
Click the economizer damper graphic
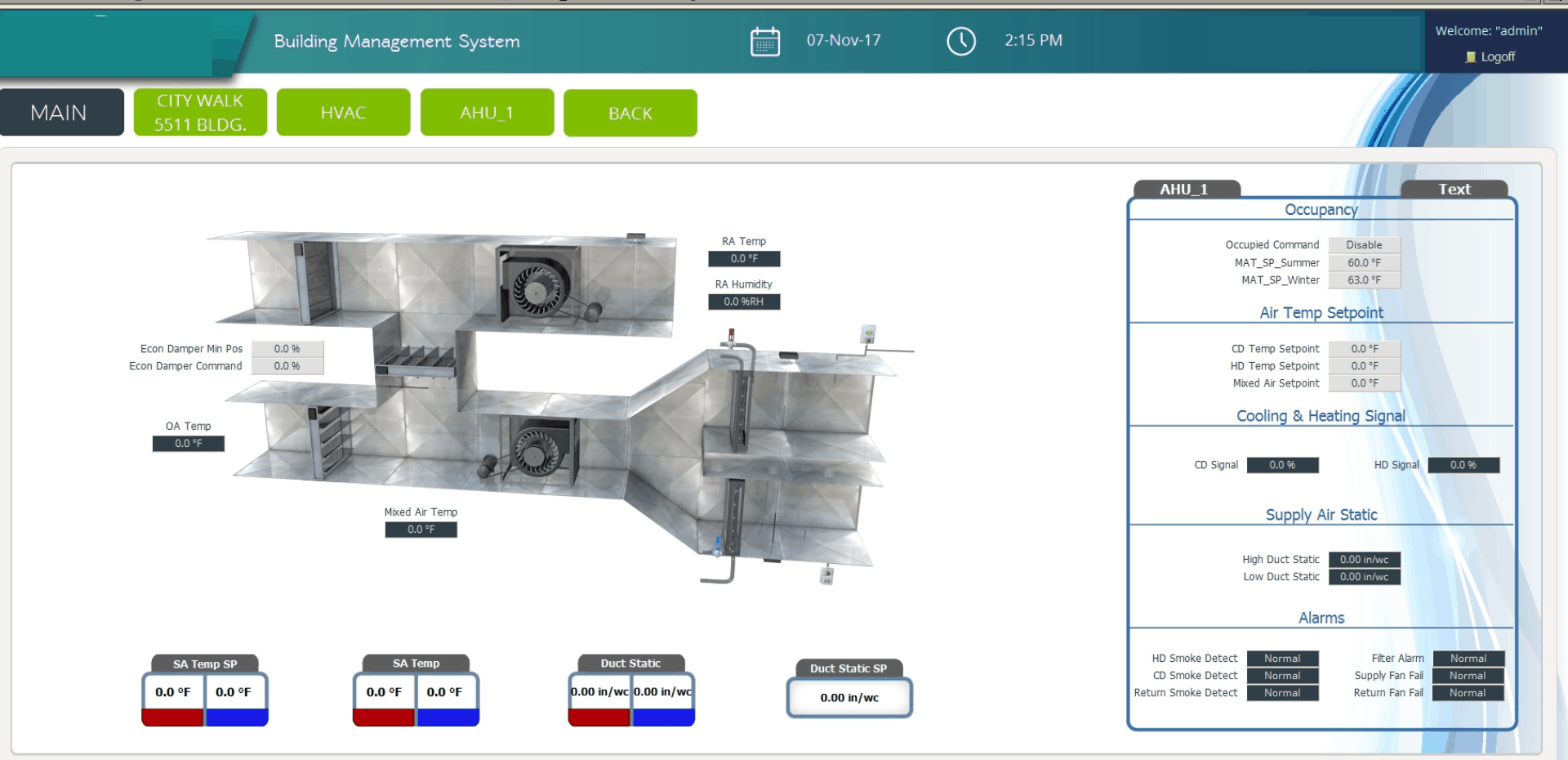pyautogui.click(x=414, y=360)
